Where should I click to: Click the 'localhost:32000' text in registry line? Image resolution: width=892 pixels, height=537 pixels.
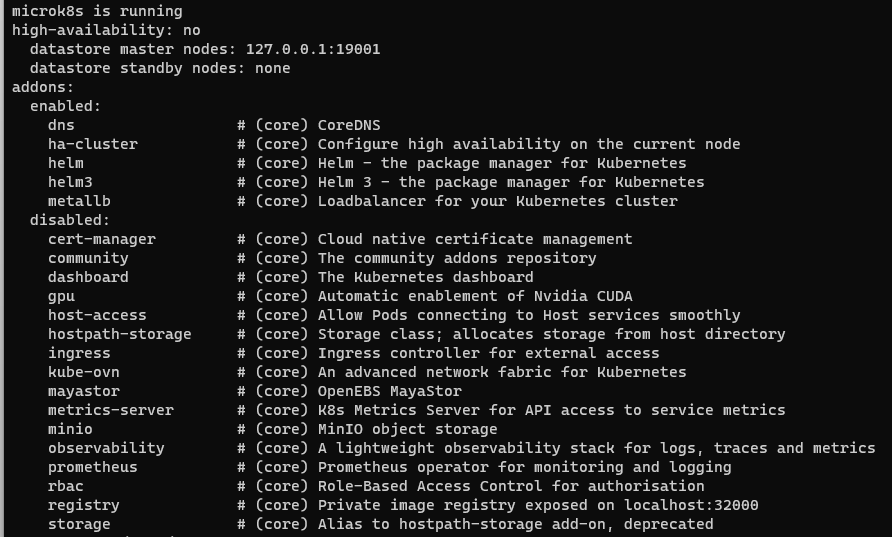[x=691, y=505]
